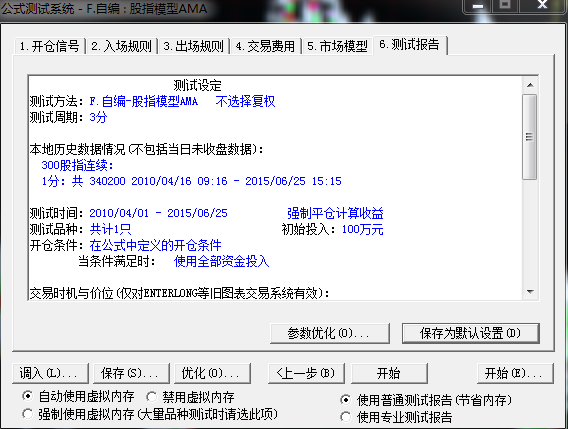The height and width of the screenshot is (429, 568).
Task: Click the 保存(S)... button
Action: [131, 373]
